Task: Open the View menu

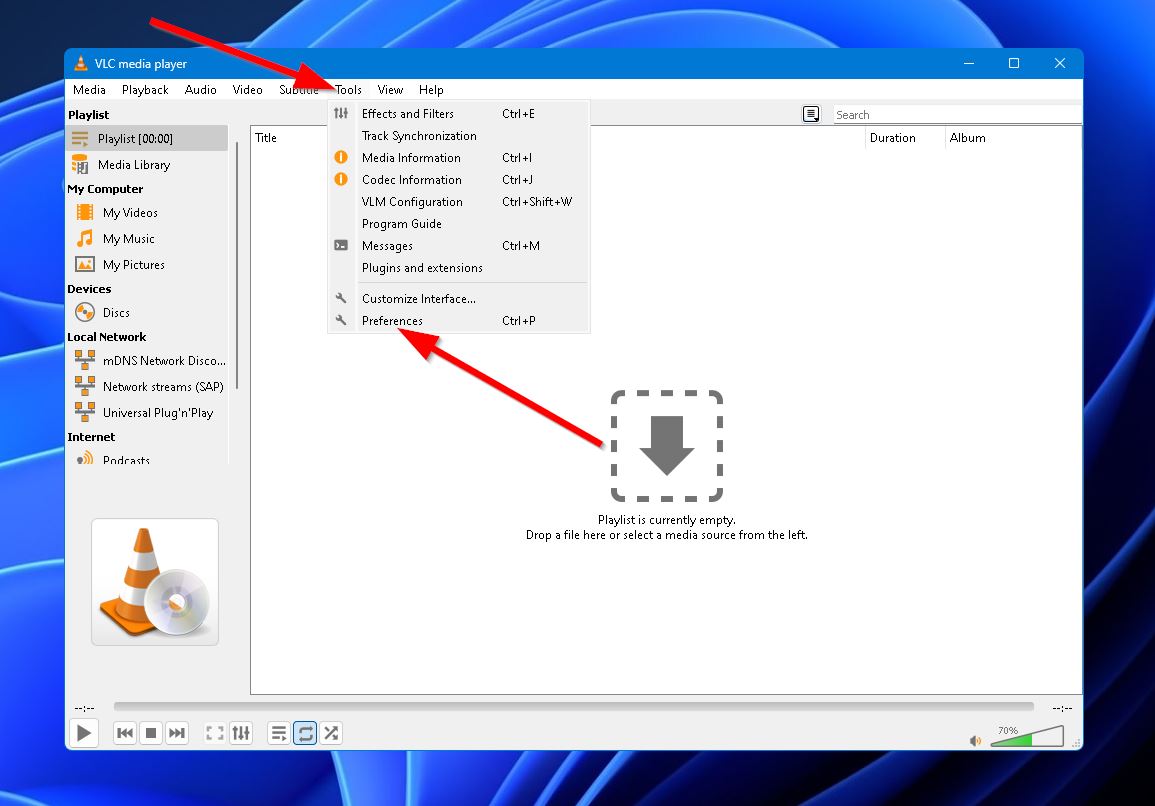Action: [x=390, y=90]
